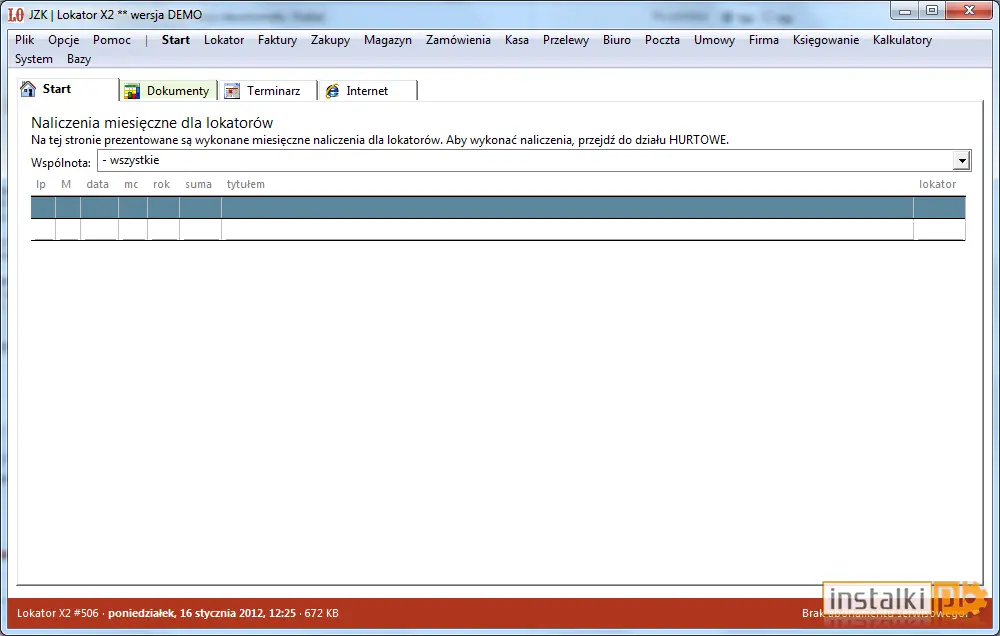Image resolution: width=1000 pixels, height=636 pixels.
Task: Click the rok column header
Action: click(161, 184)
